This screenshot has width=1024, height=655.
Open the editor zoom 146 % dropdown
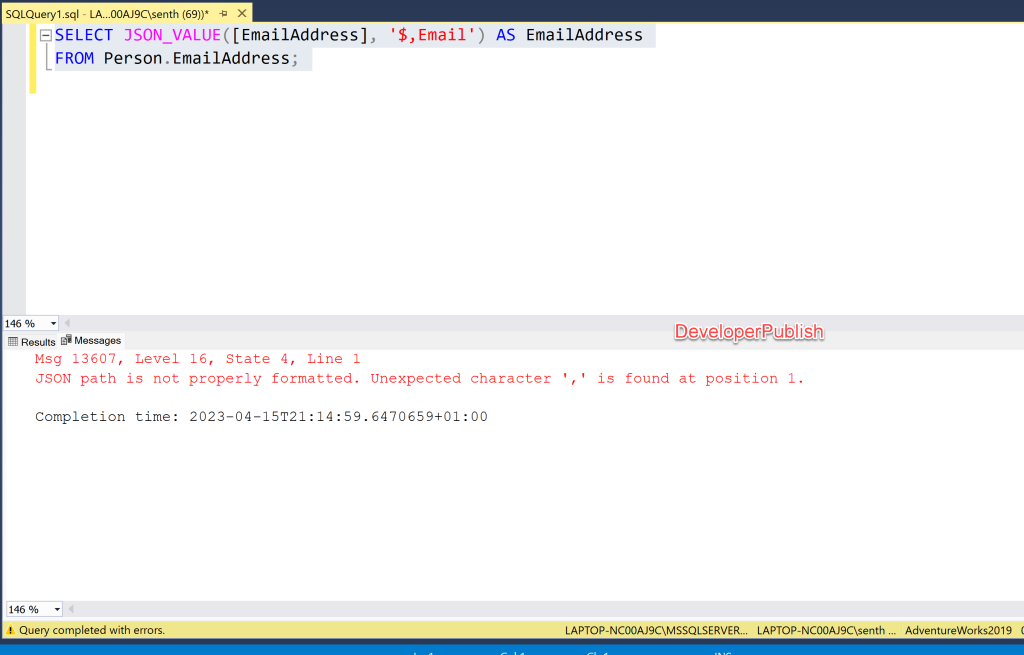pos(53,324)
